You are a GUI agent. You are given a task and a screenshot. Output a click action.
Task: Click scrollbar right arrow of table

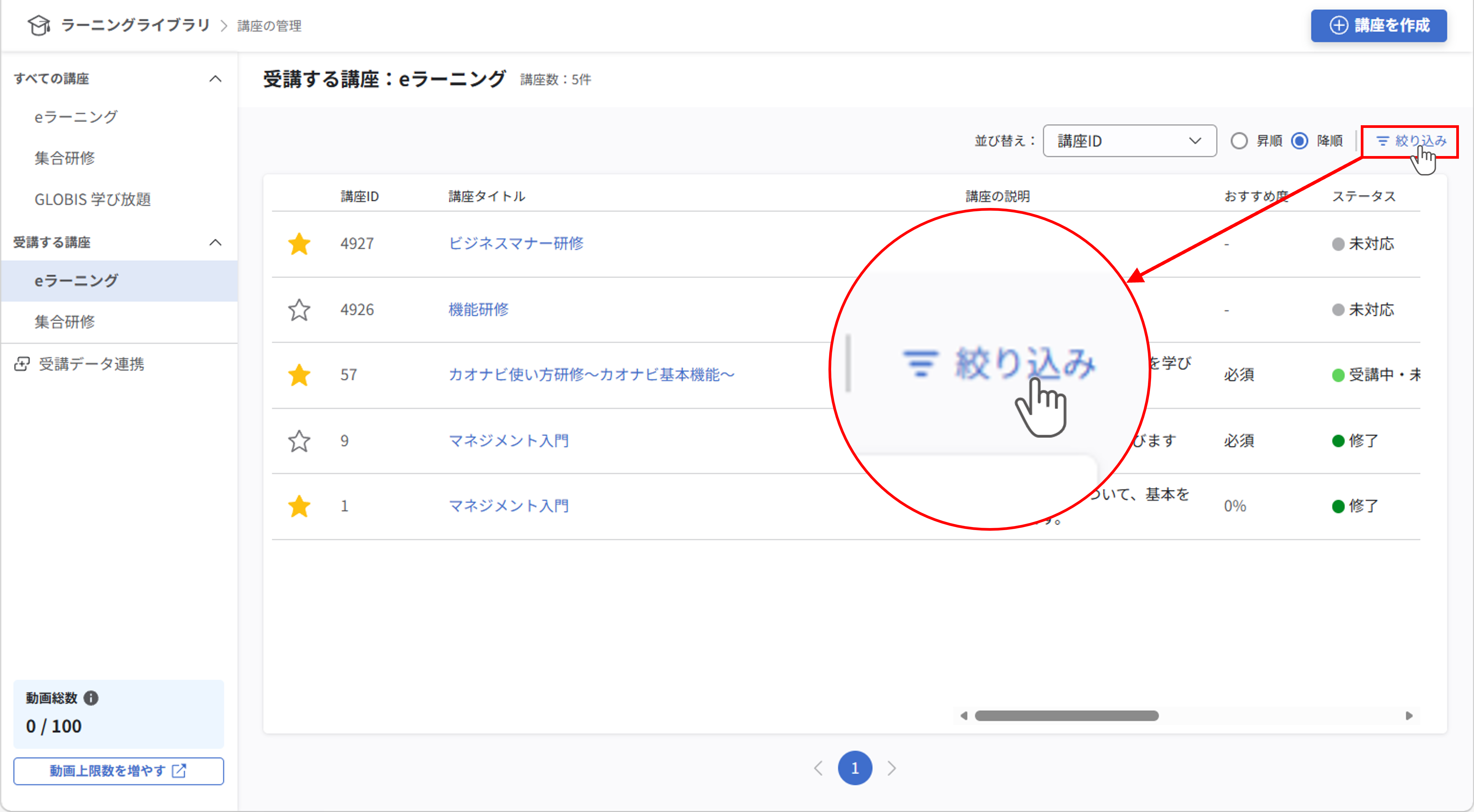tap(1409, 715)
